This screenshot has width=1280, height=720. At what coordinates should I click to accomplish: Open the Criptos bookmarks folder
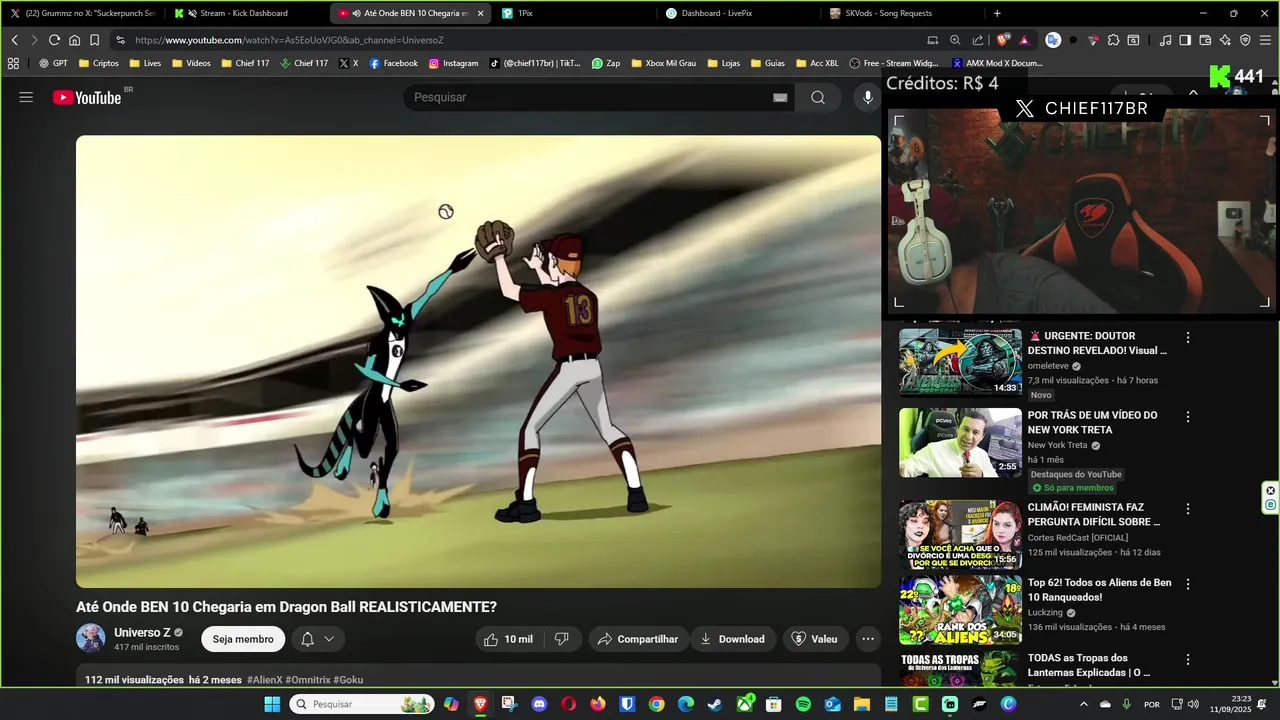[x=97, y=63]
